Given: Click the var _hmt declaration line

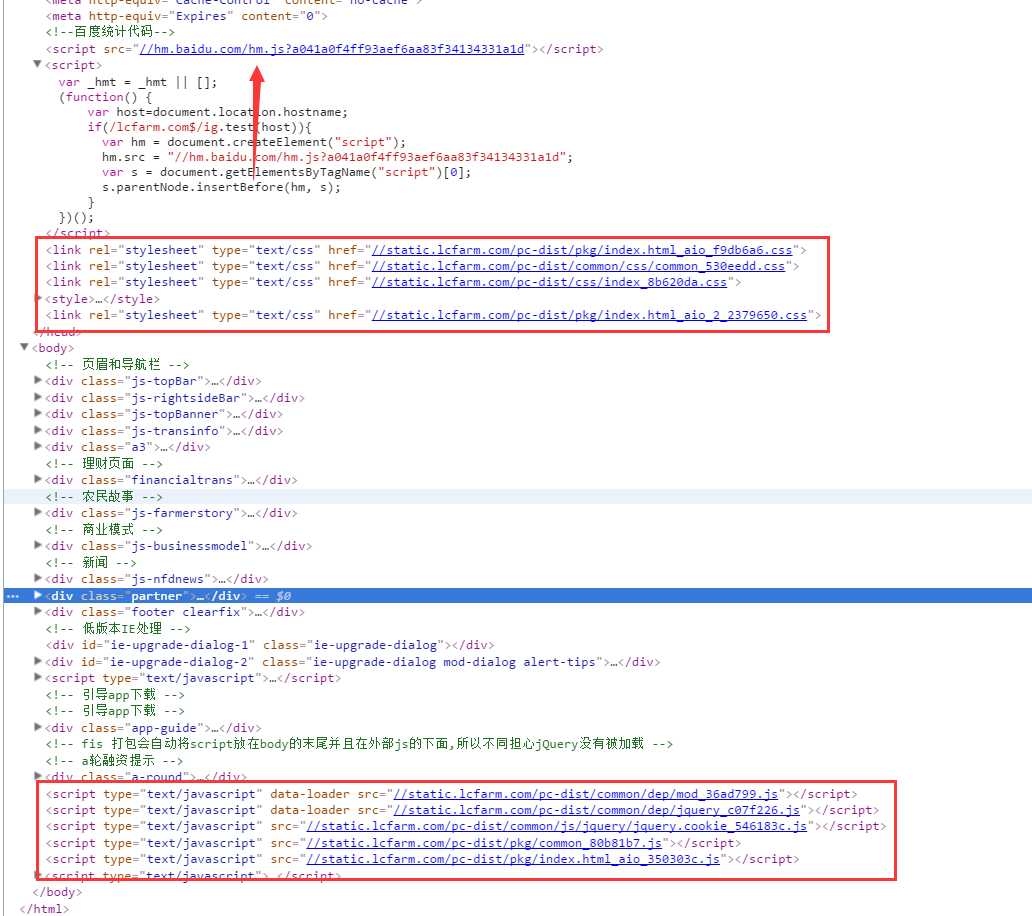Looking at the screenshot, I should [138, 82].
